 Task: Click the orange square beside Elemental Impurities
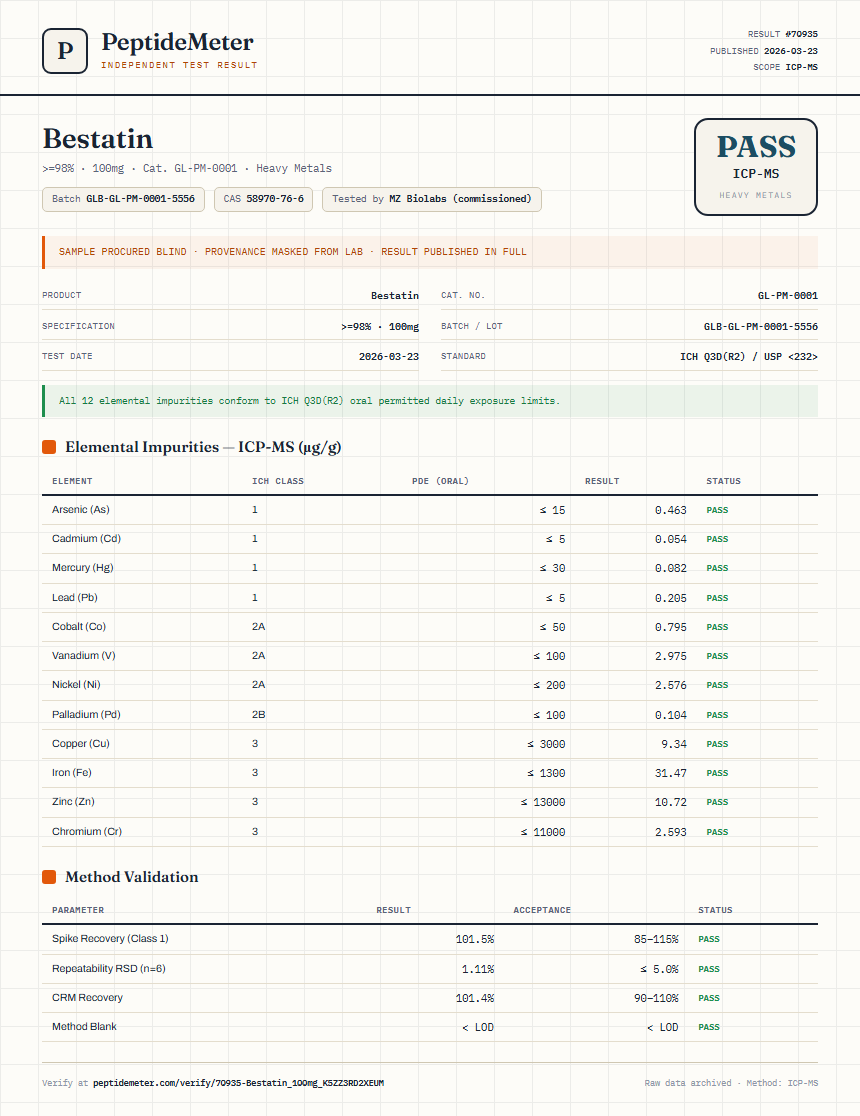tap(49, 447)
